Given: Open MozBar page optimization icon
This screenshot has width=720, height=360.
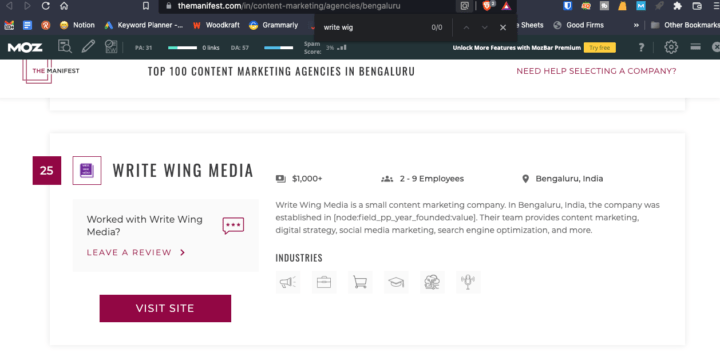Looking at the screenshot, I should [111, 46].
